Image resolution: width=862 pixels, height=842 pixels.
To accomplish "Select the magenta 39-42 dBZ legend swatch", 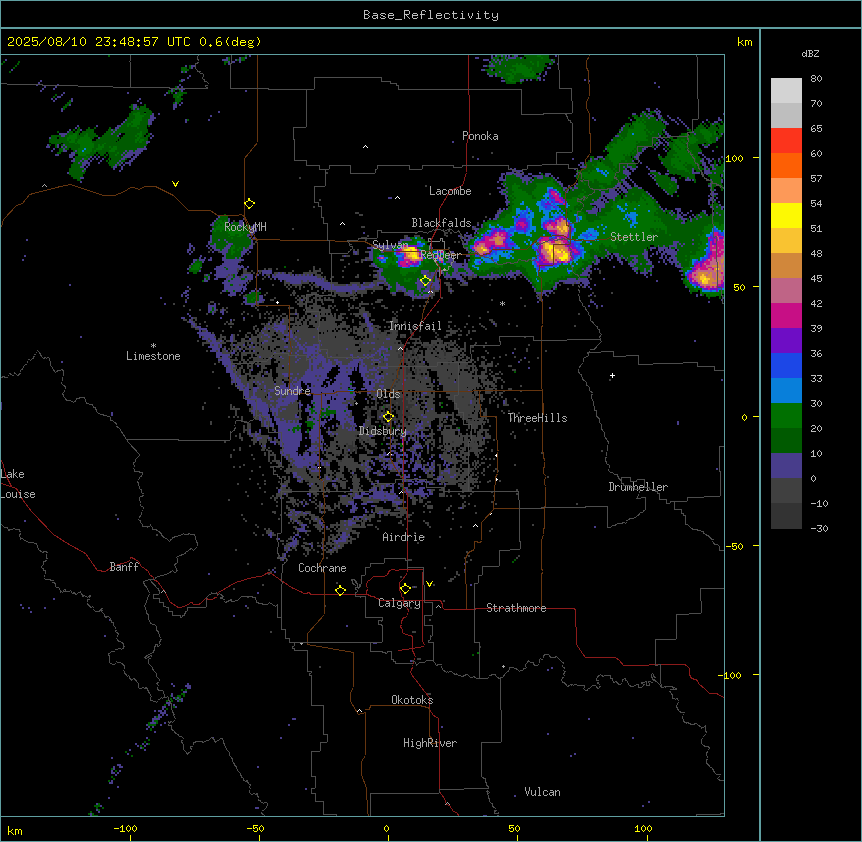I will coord(786,315).
